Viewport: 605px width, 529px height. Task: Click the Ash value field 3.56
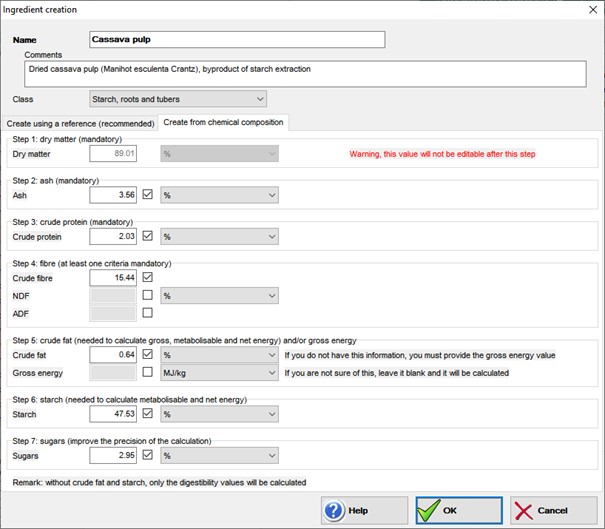[113, 195]
